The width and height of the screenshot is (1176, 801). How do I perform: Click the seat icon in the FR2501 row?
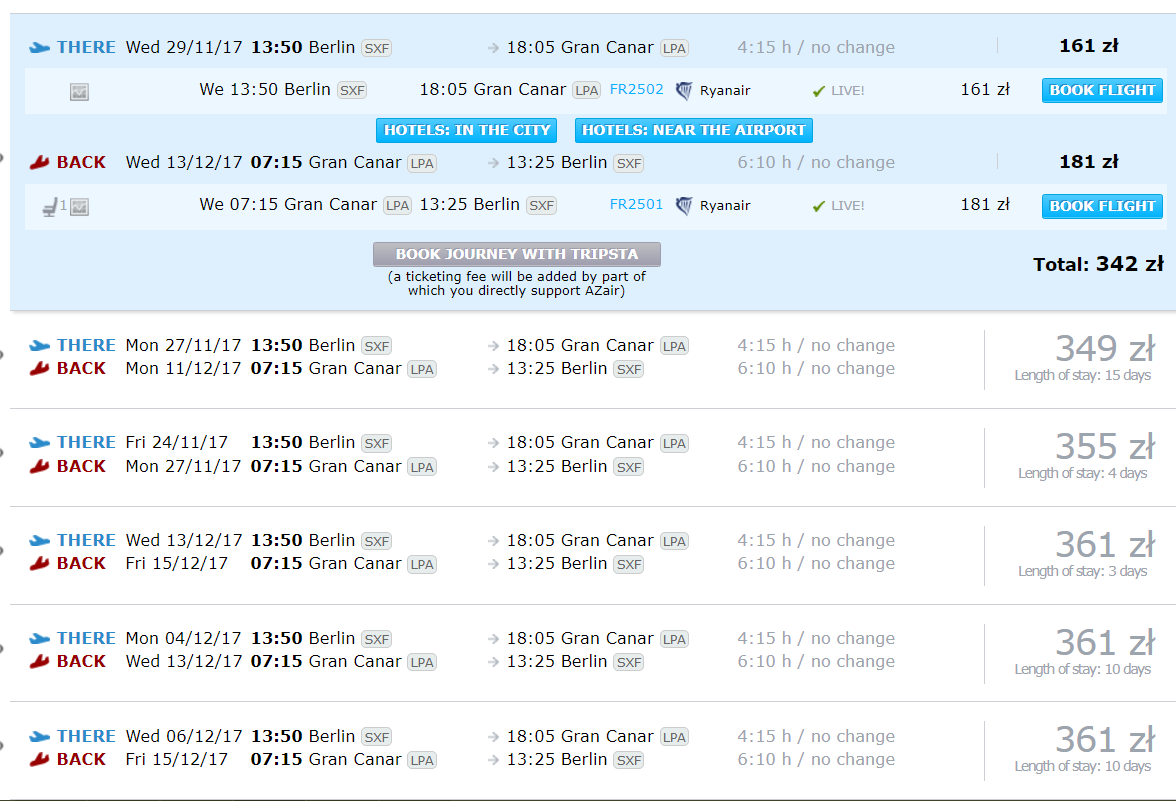(x=50, y=207)
